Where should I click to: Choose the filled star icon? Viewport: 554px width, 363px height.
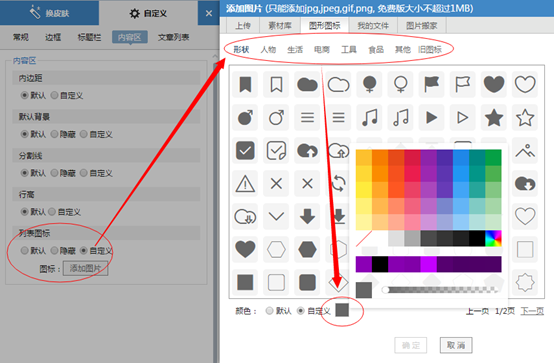click(x=494, y=117)
